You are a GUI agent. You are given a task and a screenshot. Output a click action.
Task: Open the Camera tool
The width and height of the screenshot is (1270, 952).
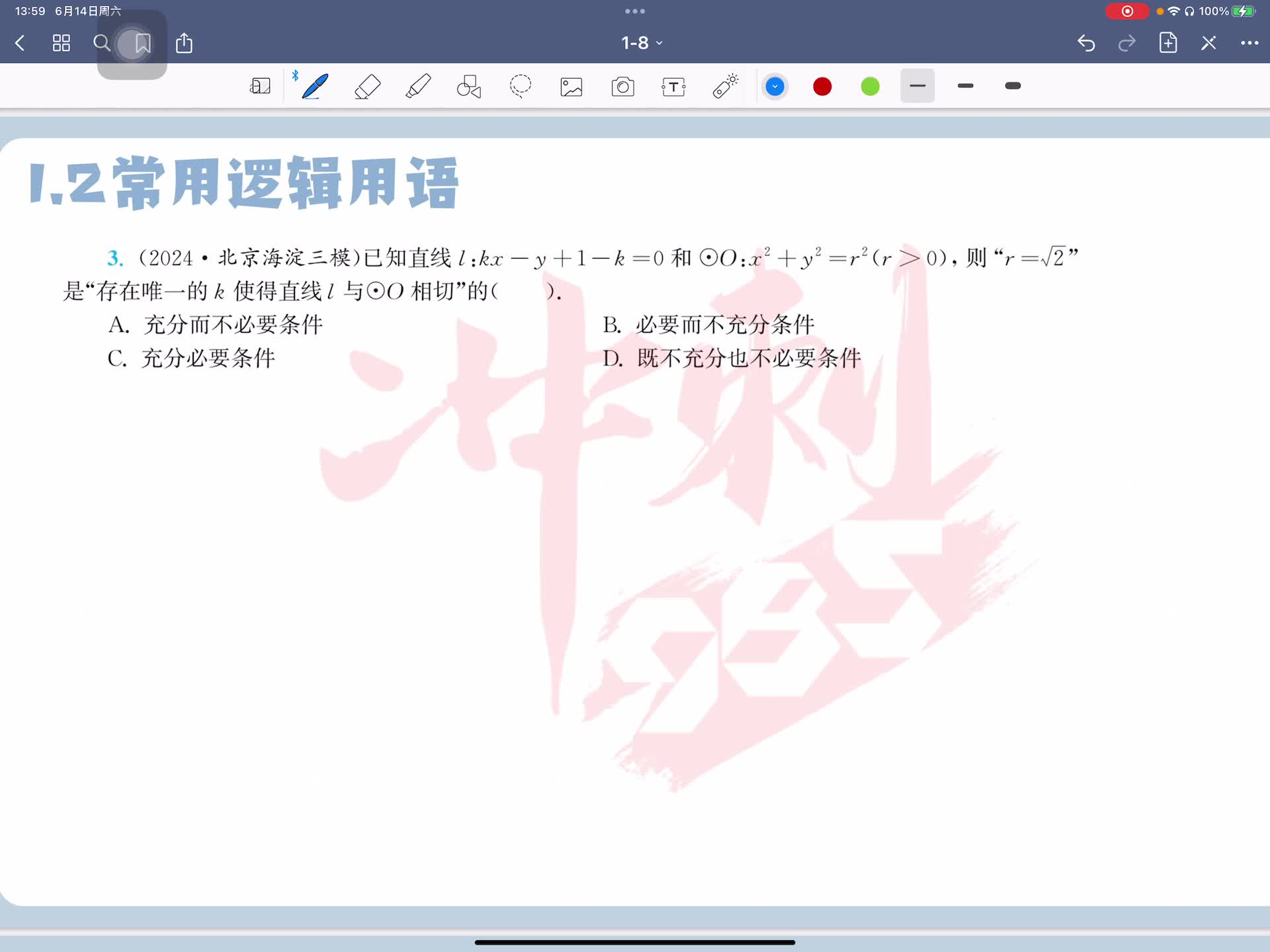click(622, 87)
